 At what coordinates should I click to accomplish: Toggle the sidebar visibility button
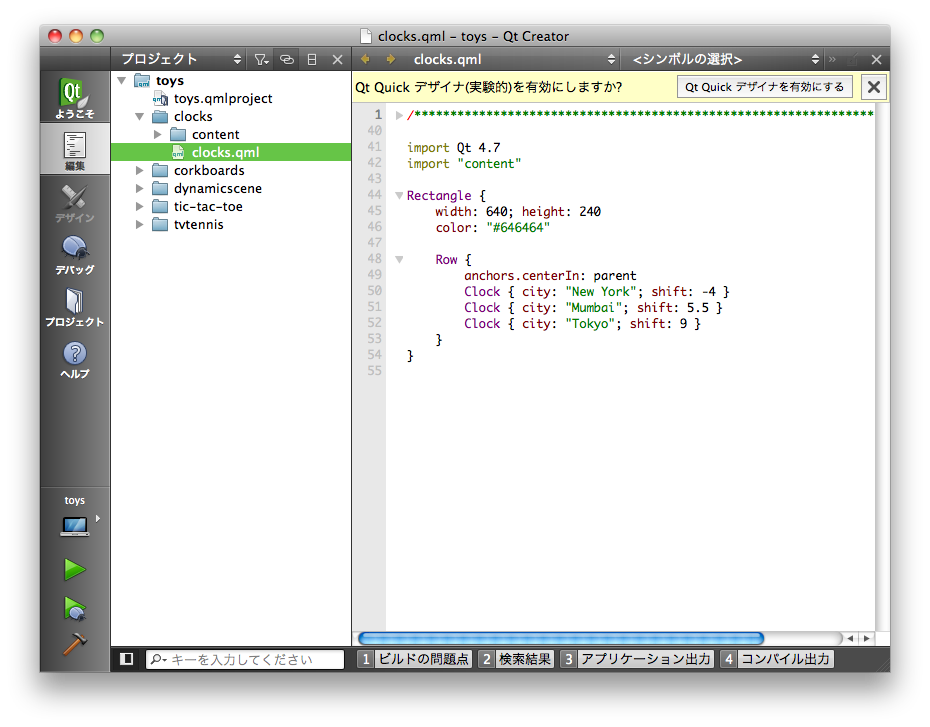click(127, 659)
